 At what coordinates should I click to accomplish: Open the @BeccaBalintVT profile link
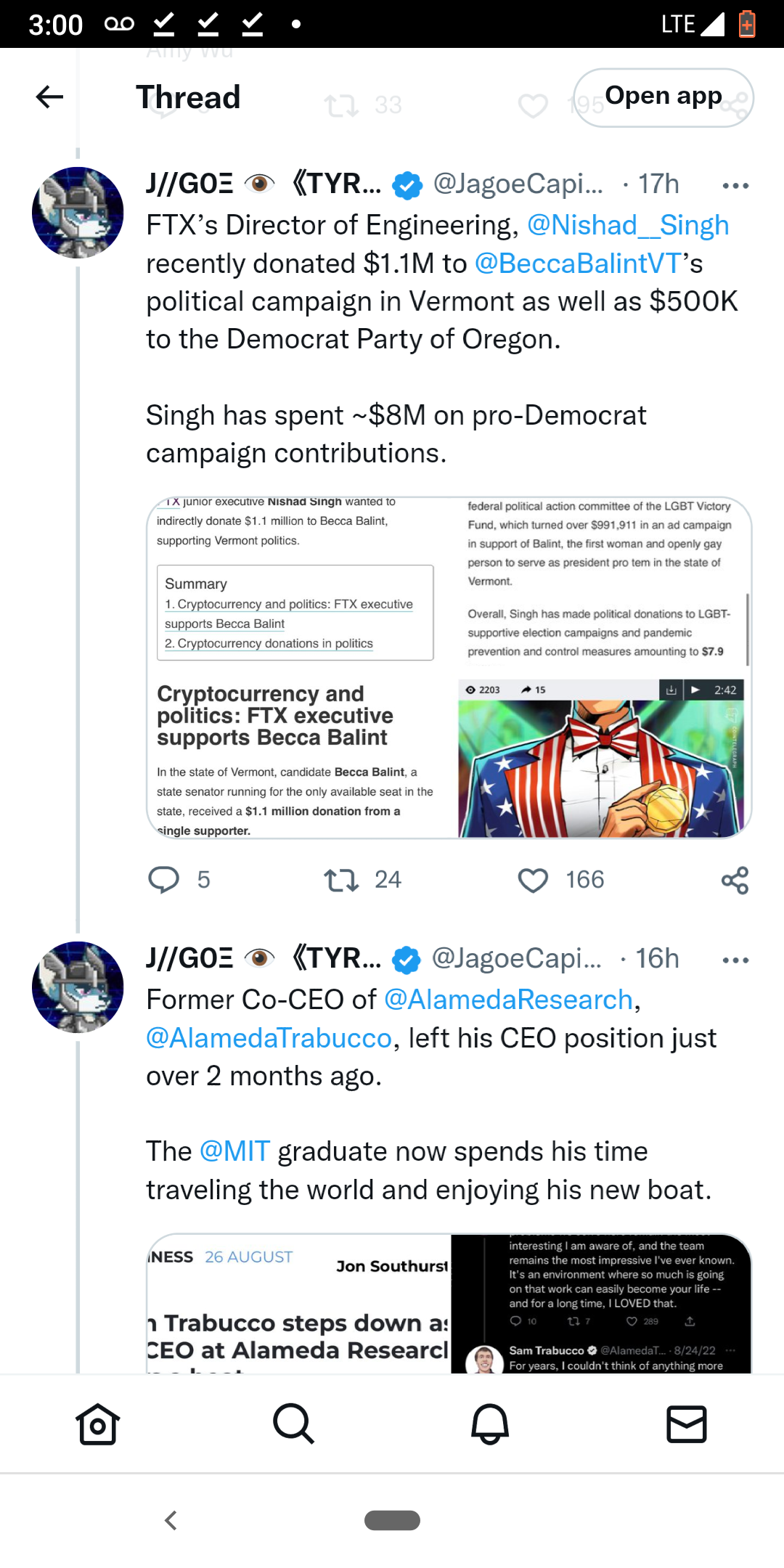578,264
